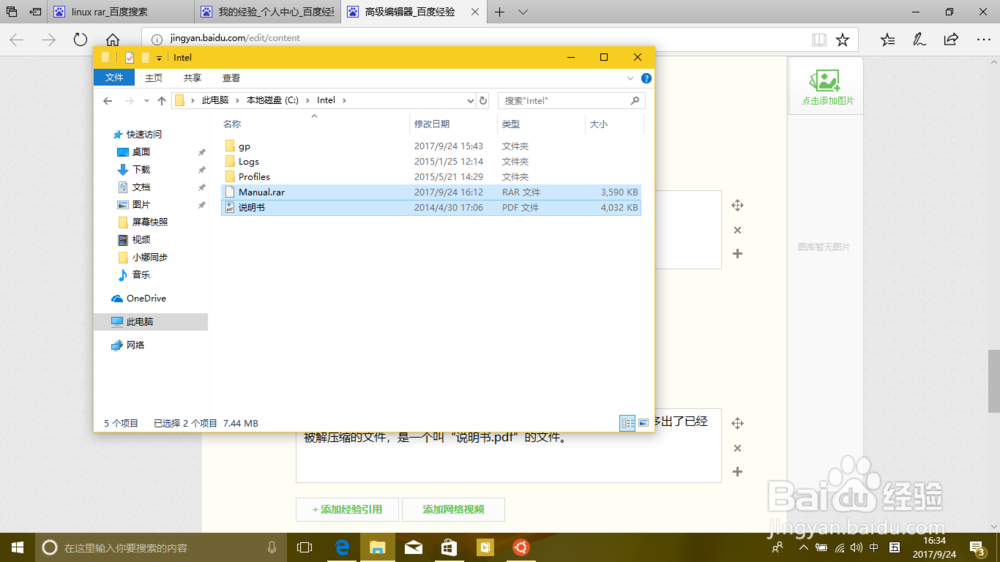The width and height of the screenshot is (1000, 562).
Task: Open Edge reading view icon
Action: click(x=819, y=40)
